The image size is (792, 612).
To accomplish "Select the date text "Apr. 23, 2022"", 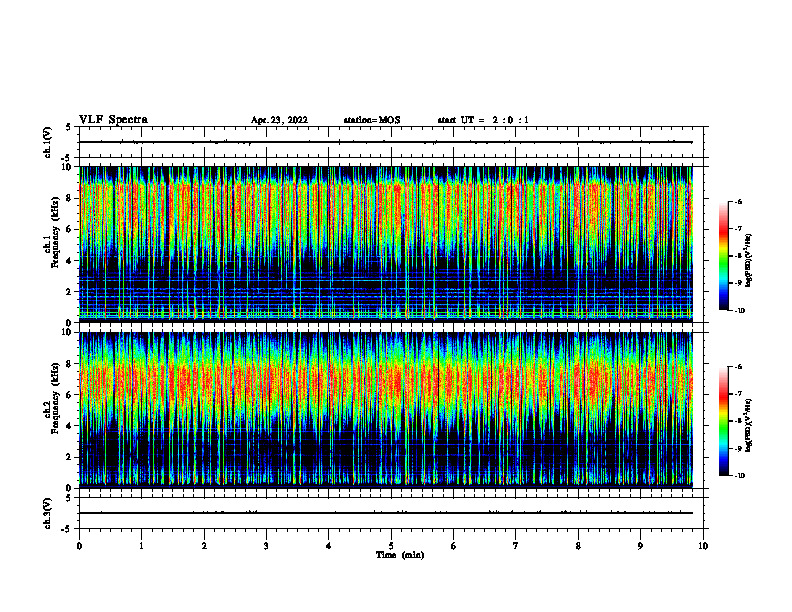I will [279, 120].
